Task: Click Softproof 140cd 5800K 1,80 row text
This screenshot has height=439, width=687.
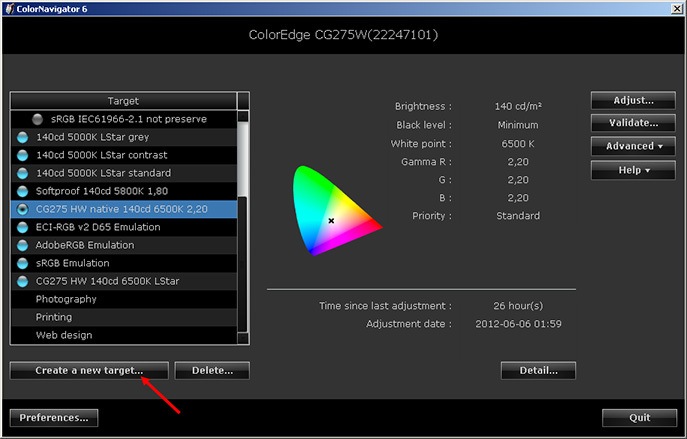Action: 102,191
